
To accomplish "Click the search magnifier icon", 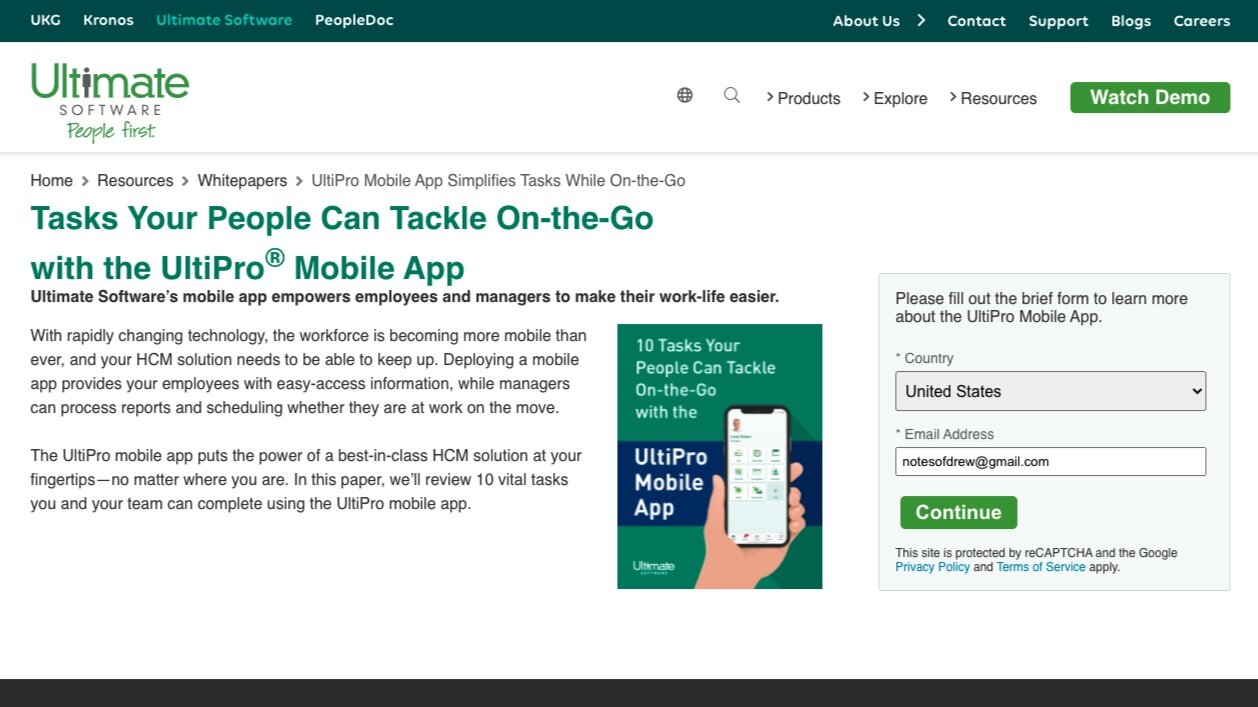I will [x=732, y=95].
